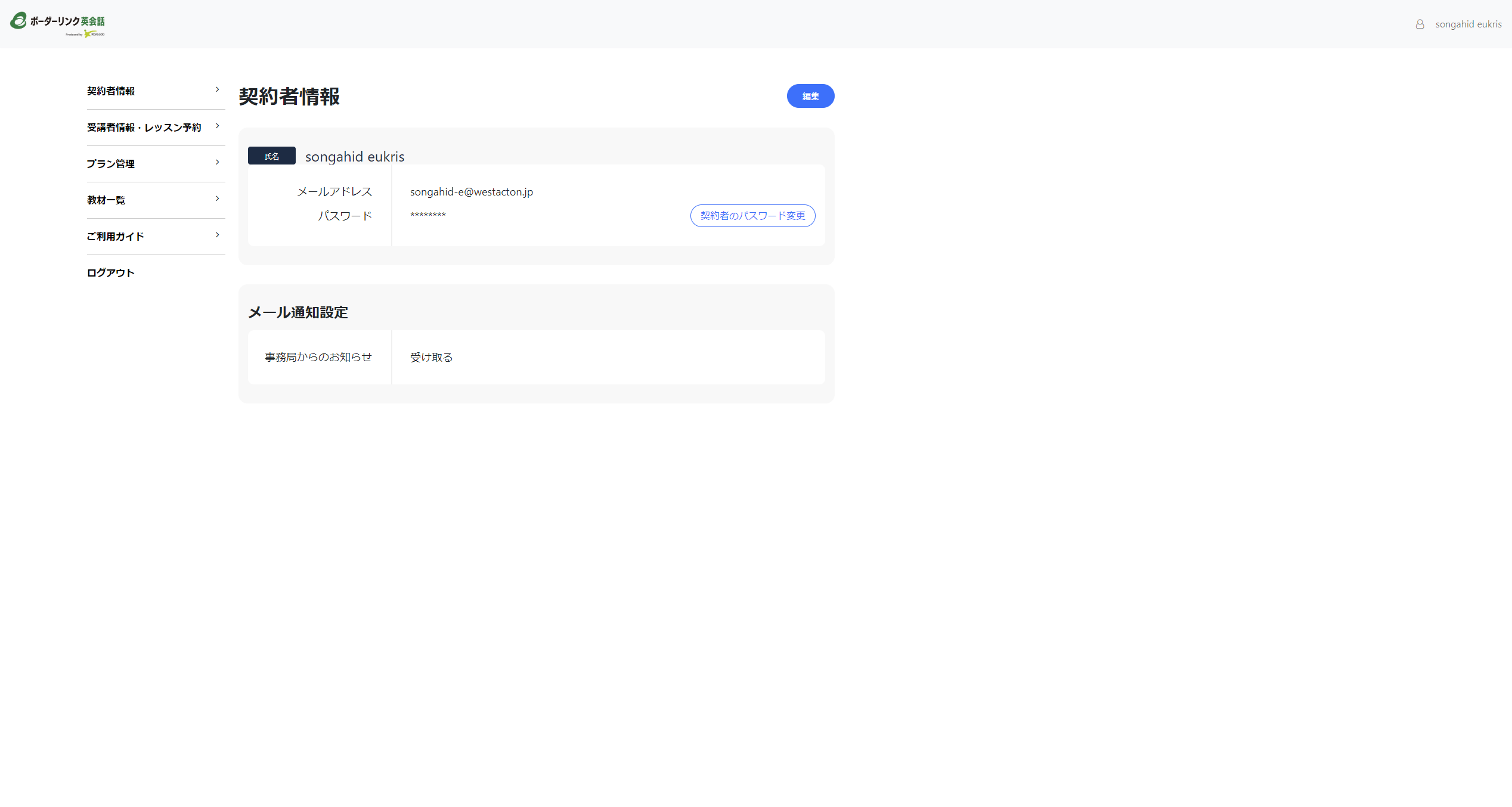Expand the chevron next to プラン管理
Viewport: 1512px width, 807px height.
click(218, 162)
